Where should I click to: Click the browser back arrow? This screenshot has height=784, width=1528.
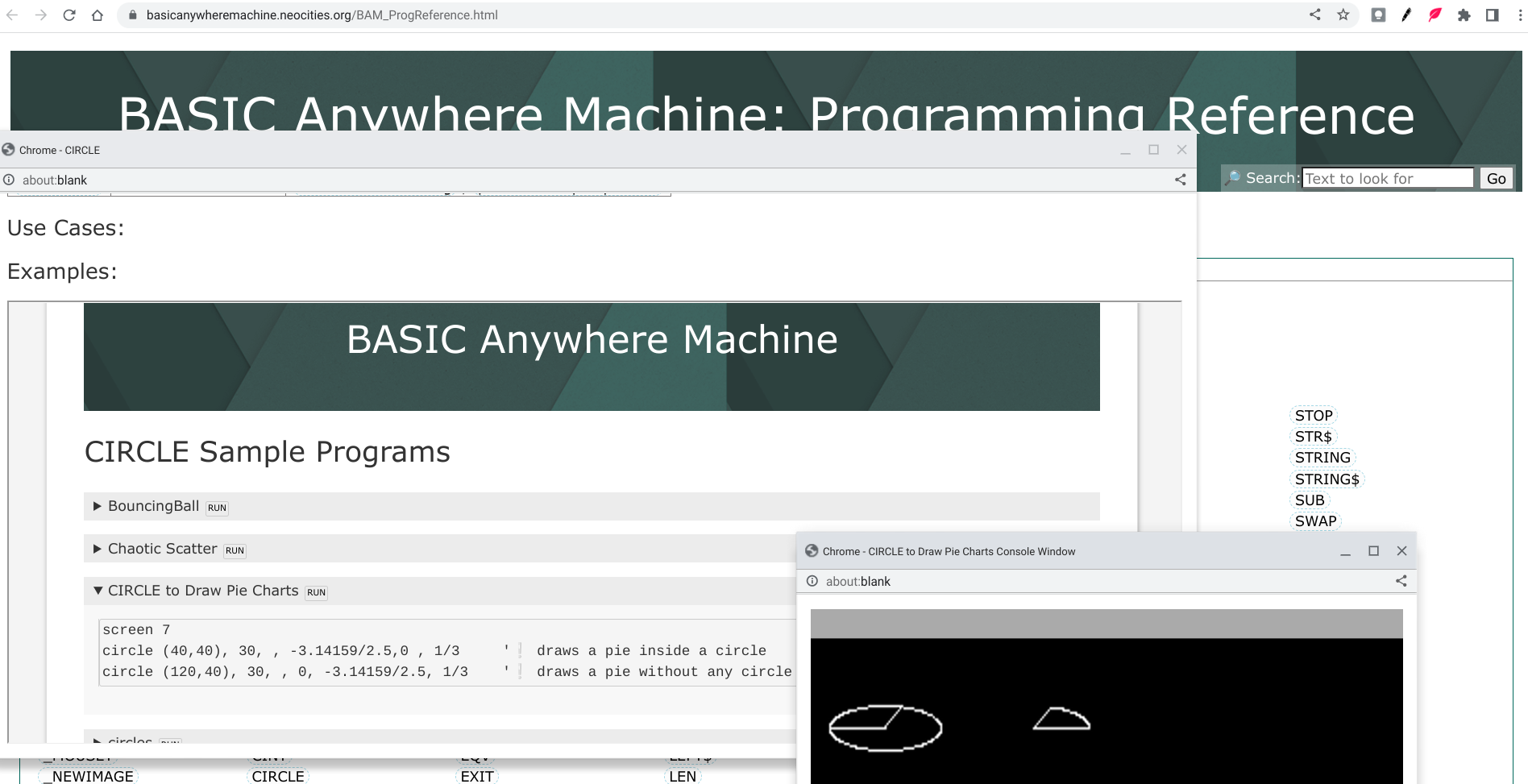(12, 15)
